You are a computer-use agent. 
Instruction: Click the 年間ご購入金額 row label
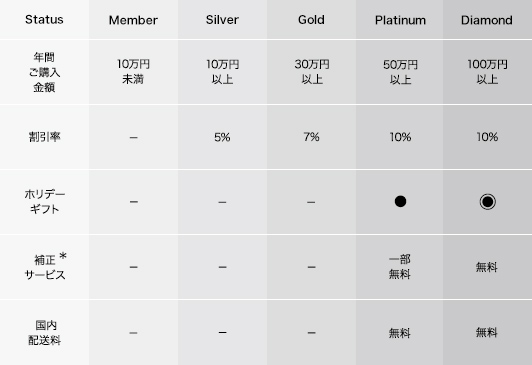point(44,72)
